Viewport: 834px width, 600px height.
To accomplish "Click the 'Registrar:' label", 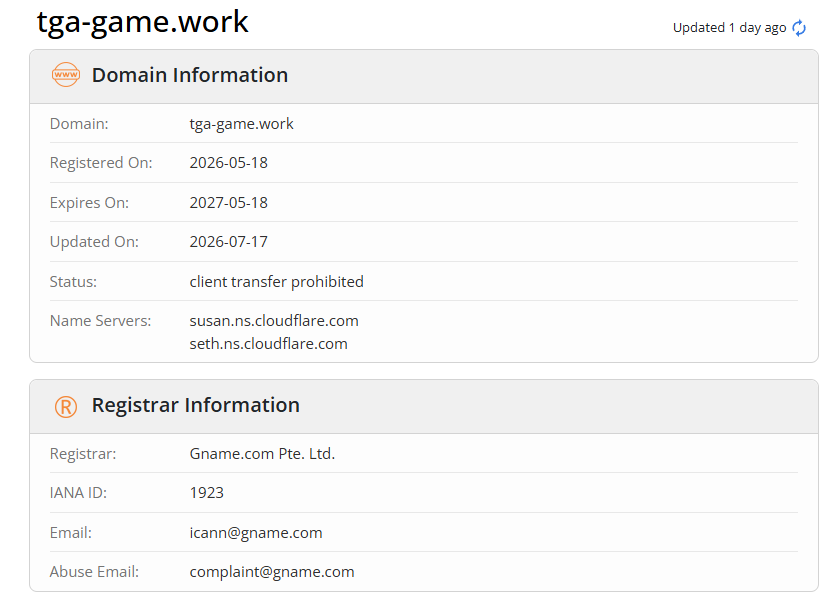I will tap(83, 454).
